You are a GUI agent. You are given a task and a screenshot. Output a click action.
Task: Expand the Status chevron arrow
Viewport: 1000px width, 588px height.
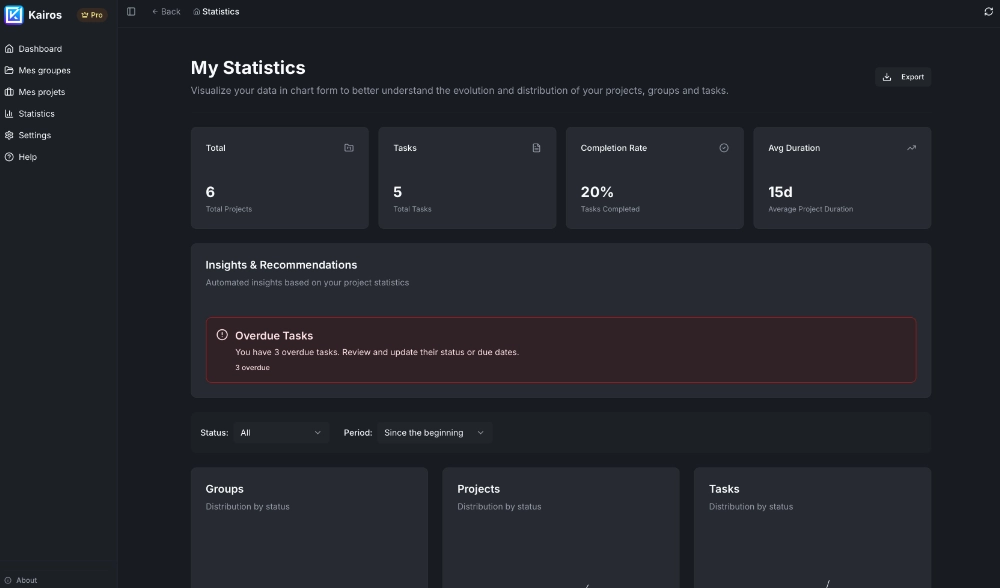(318, 432)
